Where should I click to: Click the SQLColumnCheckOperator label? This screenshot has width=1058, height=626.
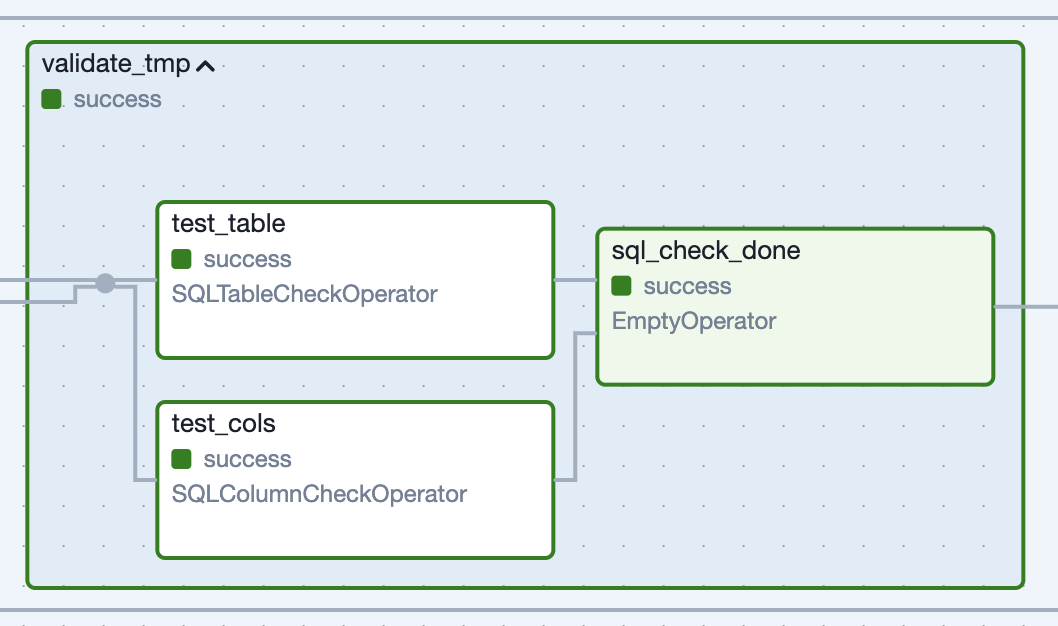[x=319, y=494]
